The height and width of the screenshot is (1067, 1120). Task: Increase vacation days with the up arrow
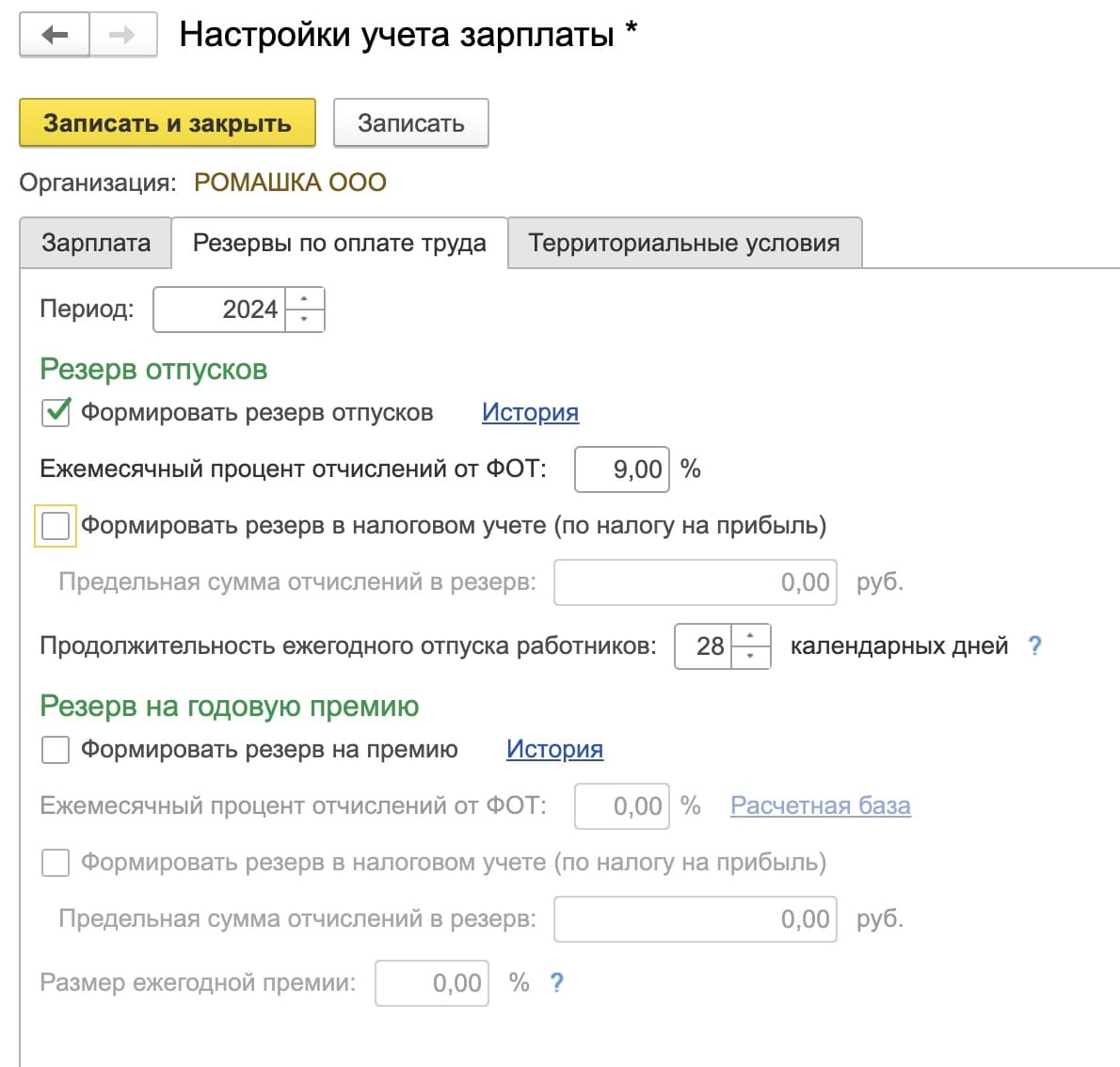pyautogui.click(x=750, y=636)
